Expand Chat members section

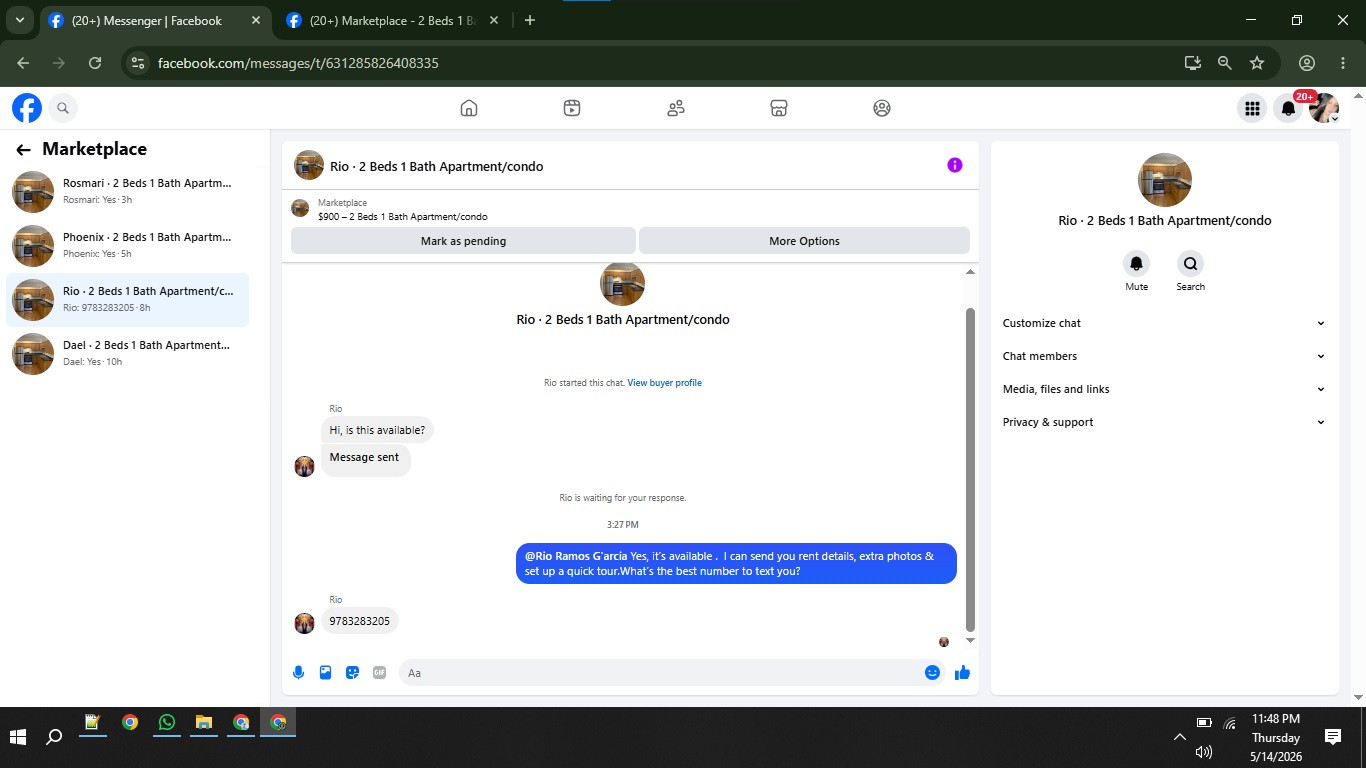pos(1164,356)
